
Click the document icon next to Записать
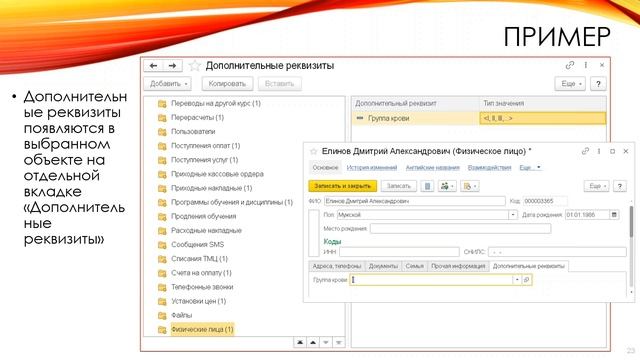(x=427, y=186)
